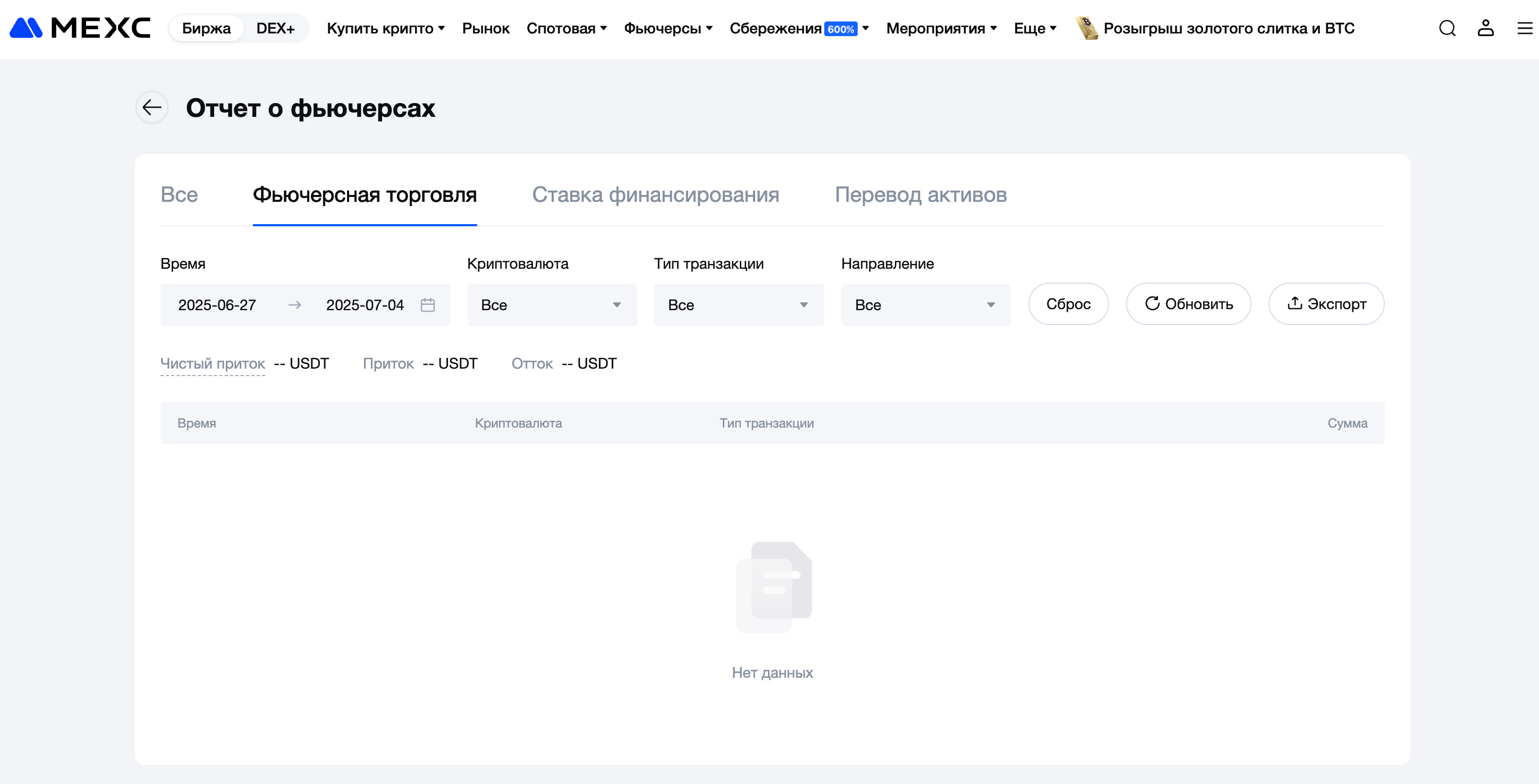Image resolution: width=1539 pixels, height=784 pixels.
Task: Select the Биржа toggle option
Action: (206, 28)
